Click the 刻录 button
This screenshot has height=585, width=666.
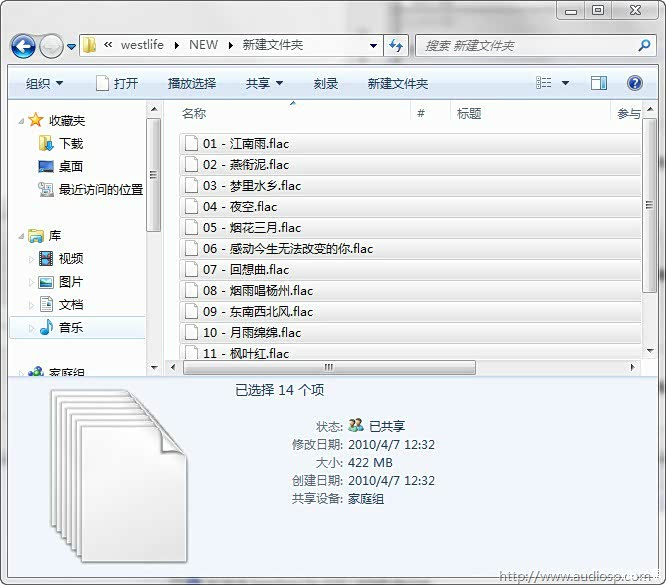tap(325, 84)
